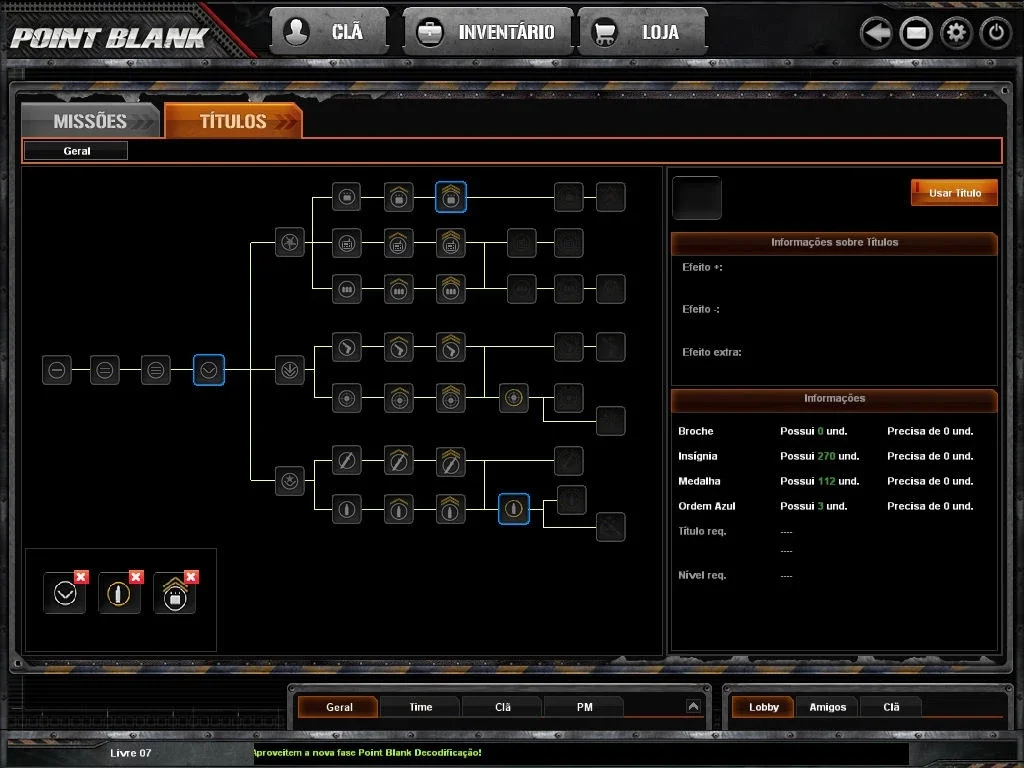Select the burst star branch node
This screenshot has height=768, width=1024.
pyautogui.click(x=289, y=242)
